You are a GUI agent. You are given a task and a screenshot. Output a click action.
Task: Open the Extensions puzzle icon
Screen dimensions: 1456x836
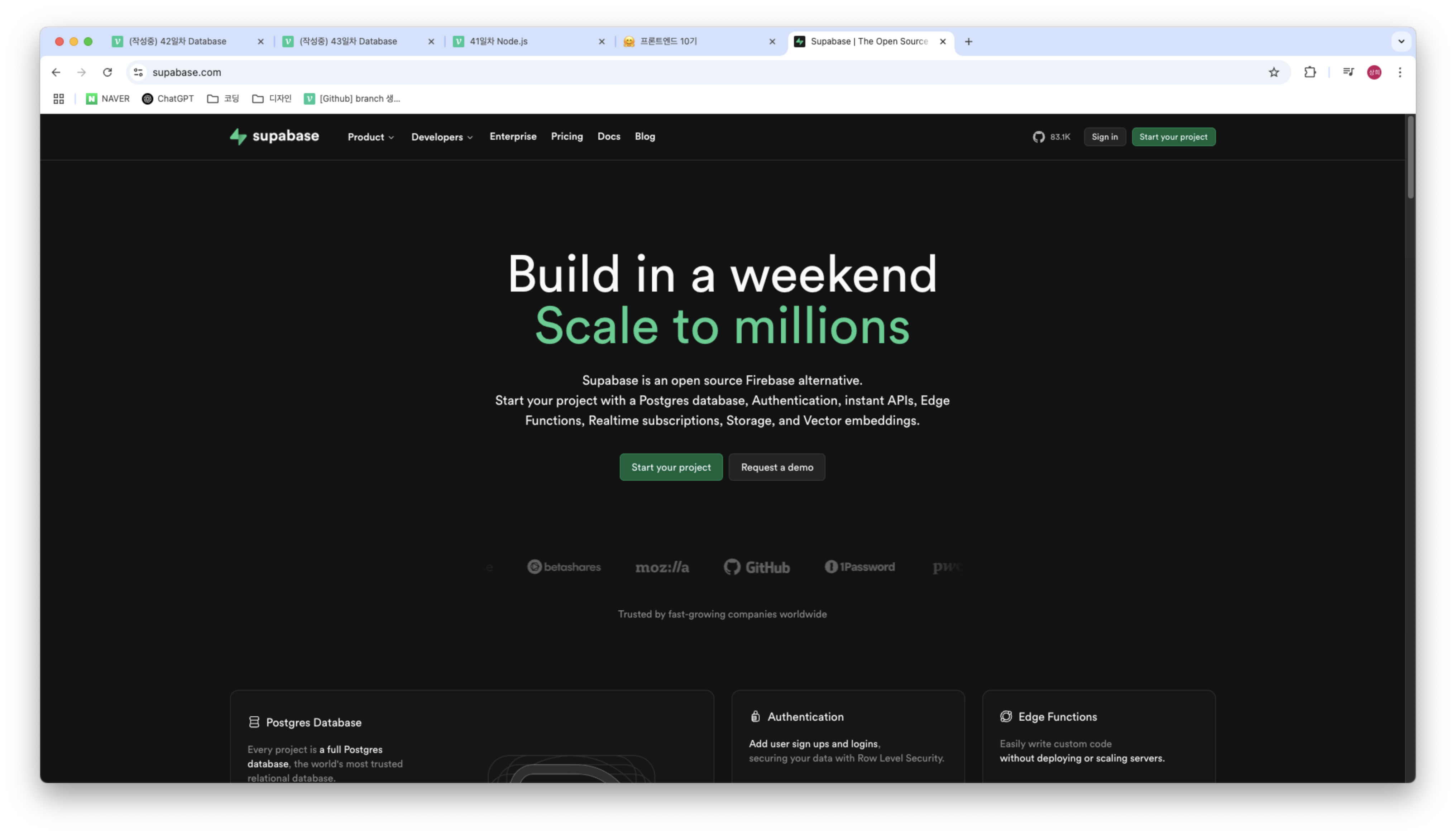point(1309,72)
